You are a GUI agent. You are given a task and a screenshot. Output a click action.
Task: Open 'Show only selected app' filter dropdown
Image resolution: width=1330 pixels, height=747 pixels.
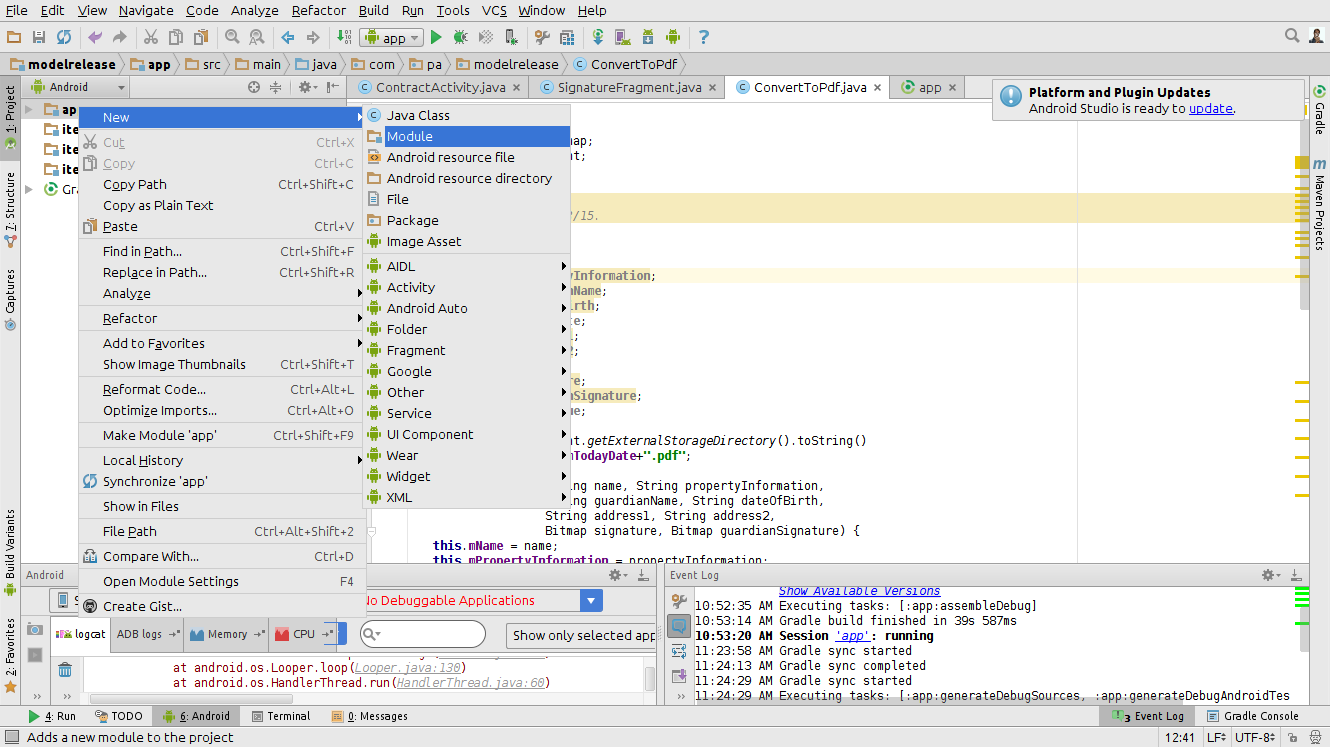point(582,635)
